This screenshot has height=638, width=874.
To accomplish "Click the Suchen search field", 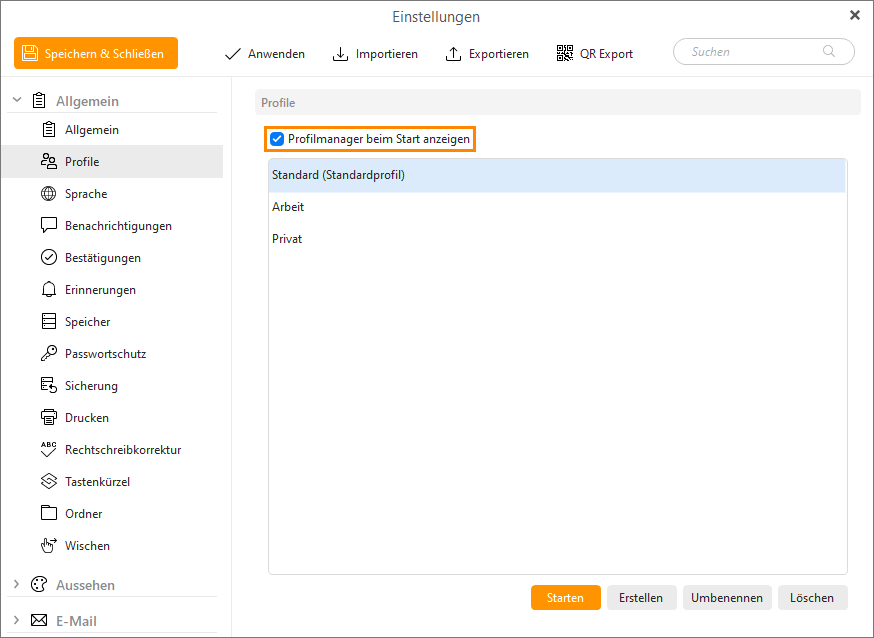I will coord(755,52).
